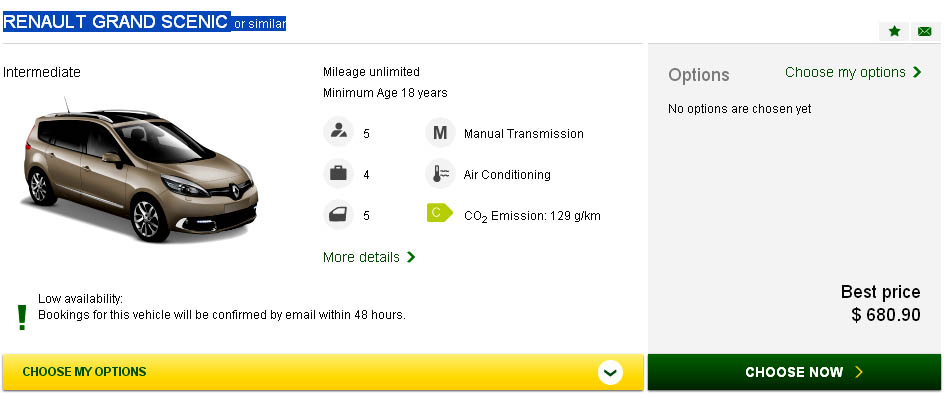Click 'No options are chosen yet' text
Image resolution: width=944 pixels, height=394 pixels.
point(740,109)
